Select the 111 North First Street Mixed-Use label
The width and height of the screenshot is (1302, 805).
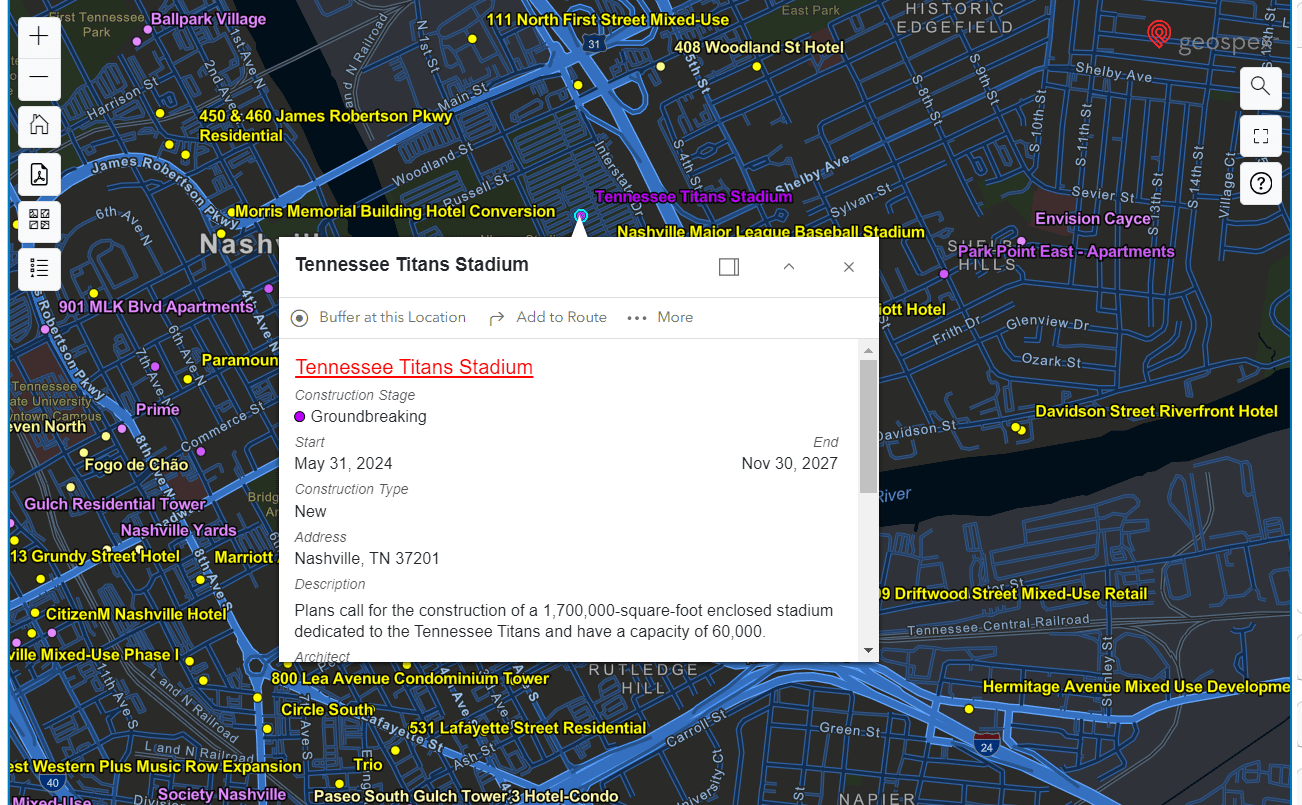pos(608,20)
